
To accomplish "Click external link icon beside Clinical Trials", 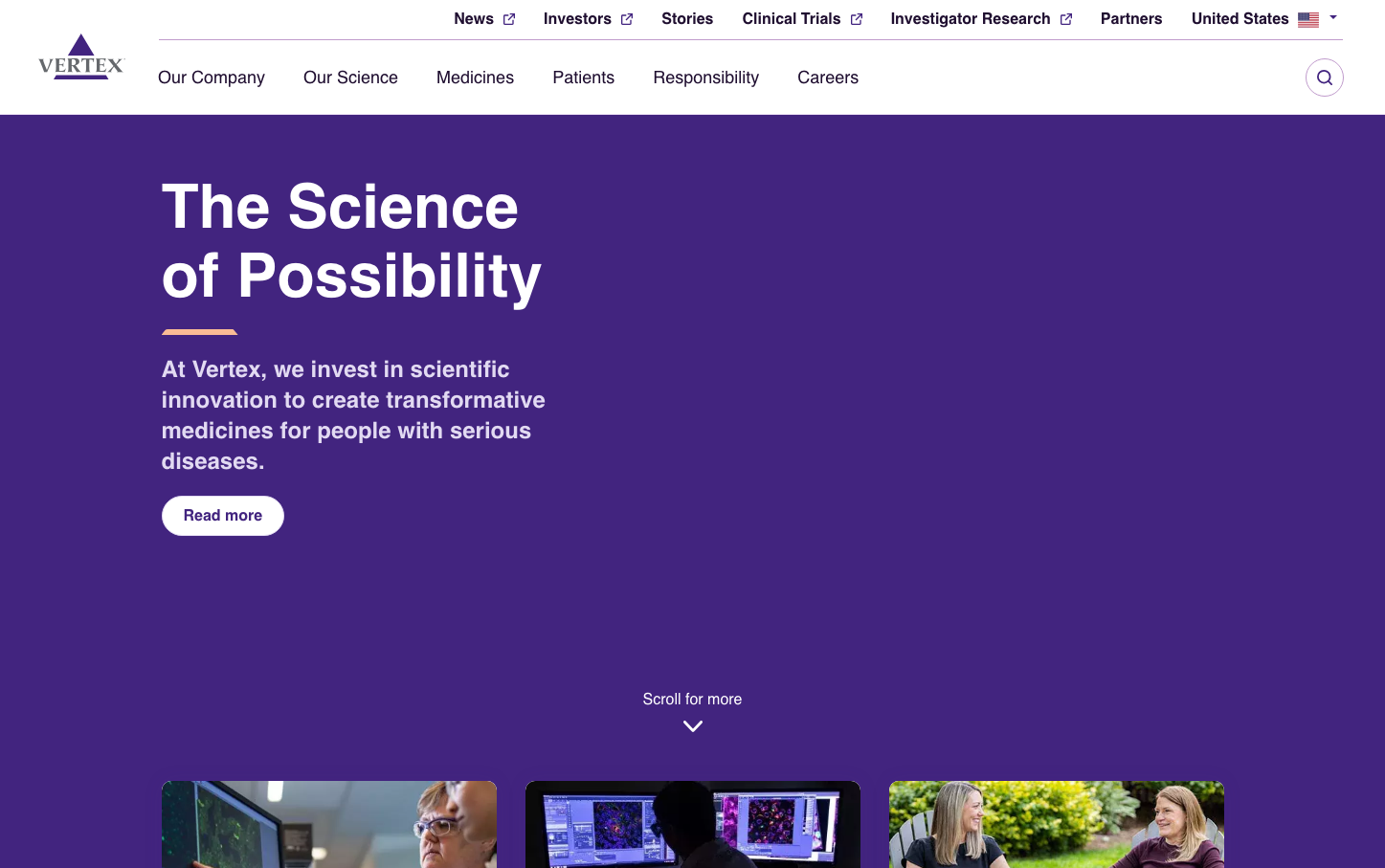I will (x=857, y=19).
